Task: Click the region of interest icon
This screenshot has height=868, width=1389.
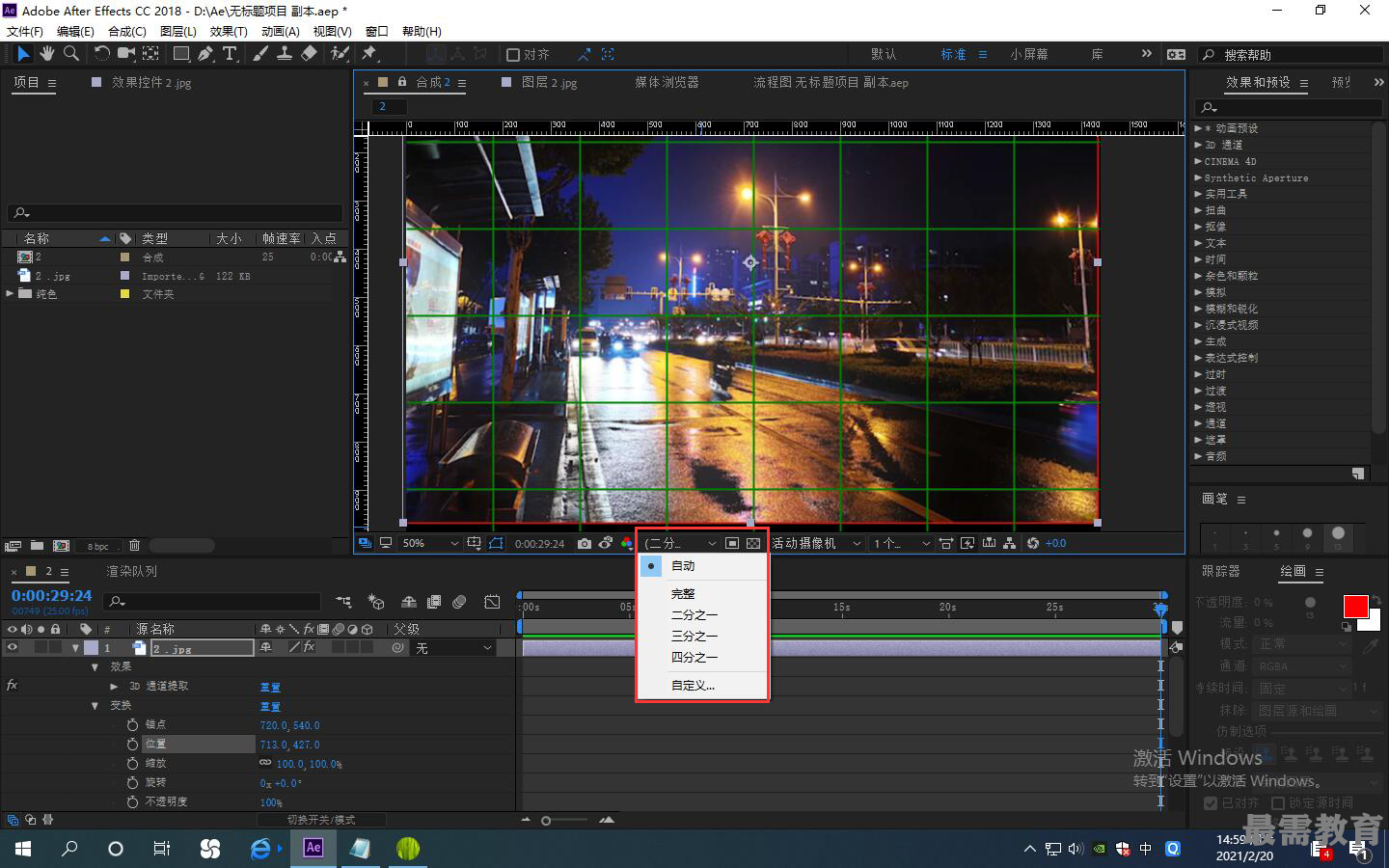Action: point(732,543)
